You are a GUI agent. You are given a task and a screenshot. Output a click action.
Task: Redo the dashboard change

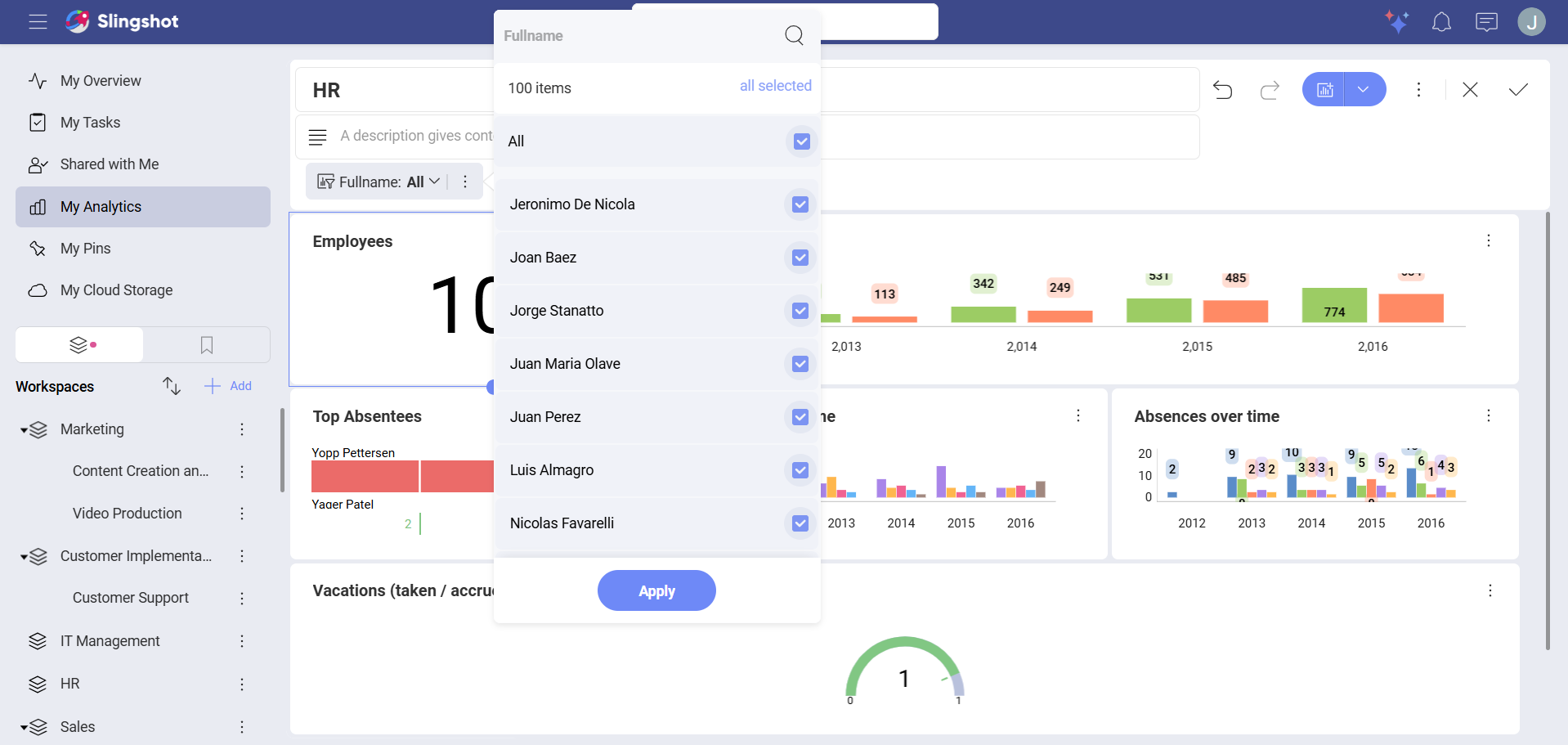[1270, 90]
